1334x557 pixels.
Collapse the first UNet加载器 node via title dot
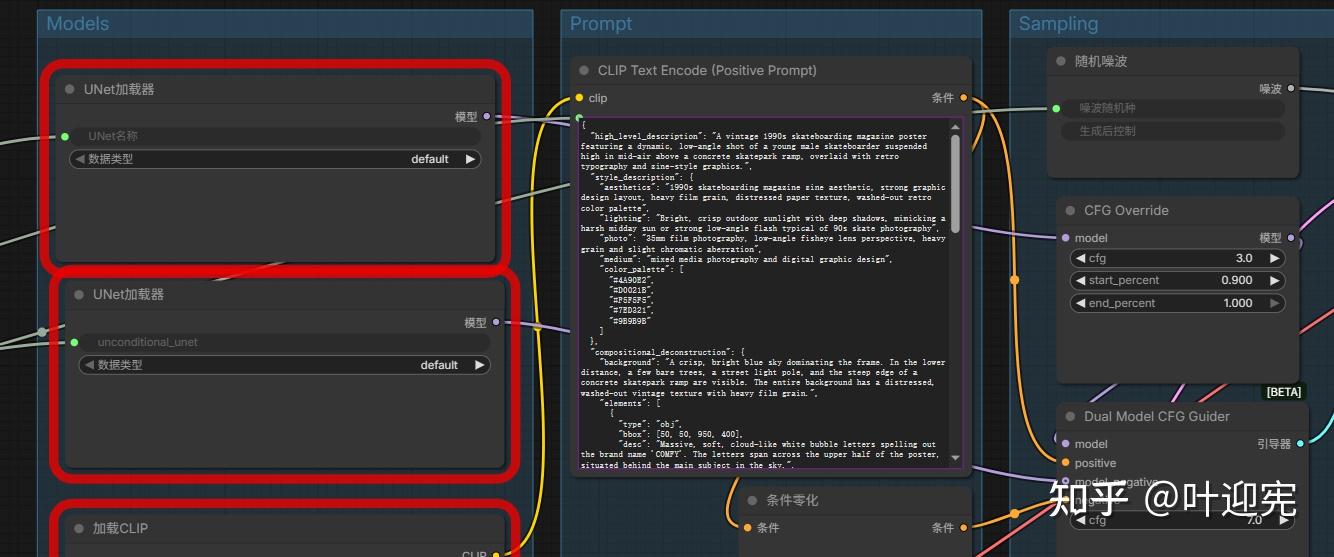pyautogui.click(x=70, y=89)
